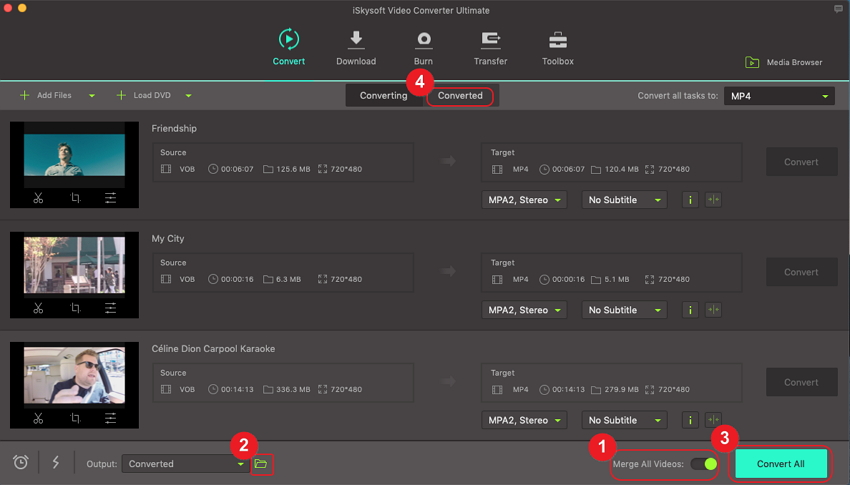Expand the MP4 output format dropdown
Screen dimensions: 850x485
pyautogui.click(x=779, y=96)
